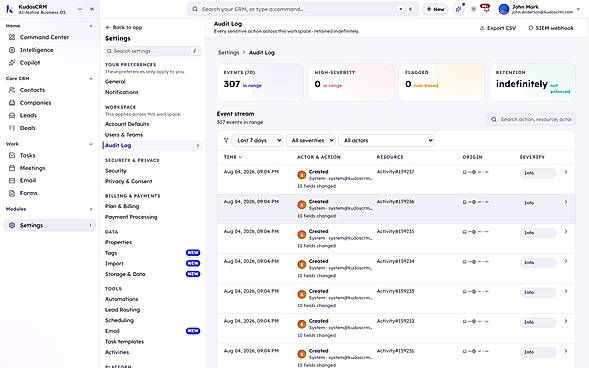Image resolution: width=589 pixels, height=368 pixels.
Task: Open the Intelligence page
Action: coord(36,50)
